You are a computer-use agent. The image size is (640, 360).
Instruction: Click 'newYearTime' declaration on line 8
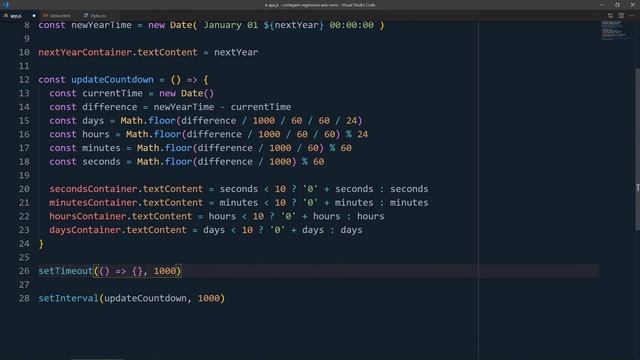pos(102,25)
